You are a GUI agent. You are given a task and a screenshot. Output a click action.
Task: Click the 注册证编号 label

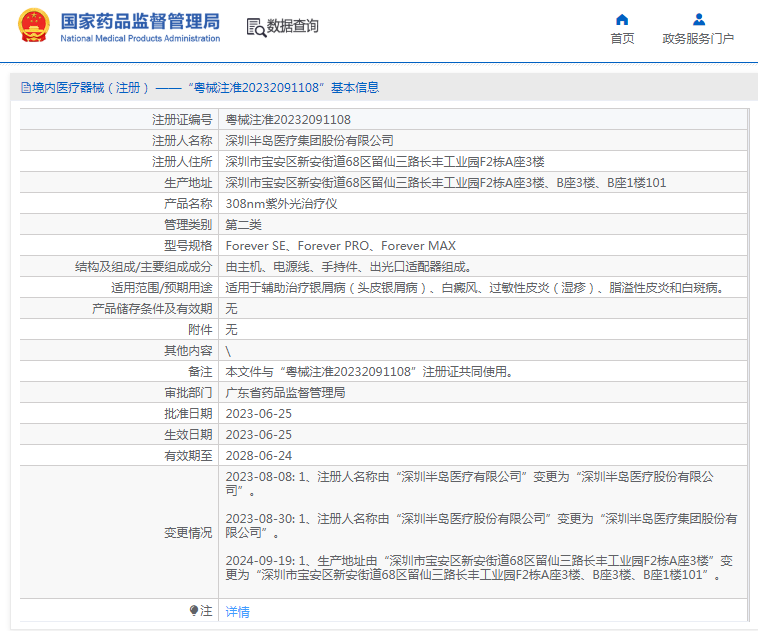coord(182,119)
